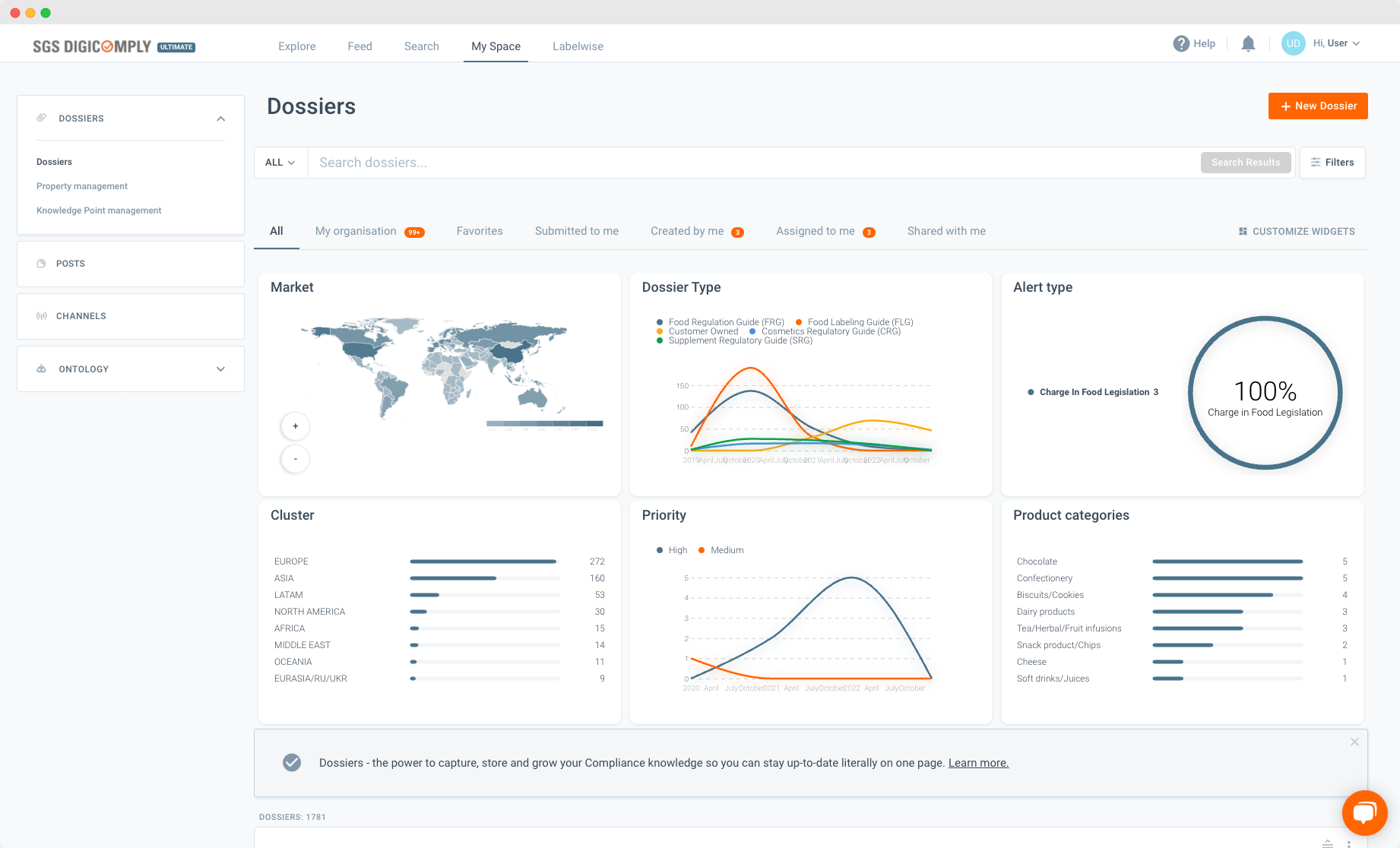Click the ULTIMATE plan badge
The width and height of the screenshot is (1400, 848).
[176, 47]
